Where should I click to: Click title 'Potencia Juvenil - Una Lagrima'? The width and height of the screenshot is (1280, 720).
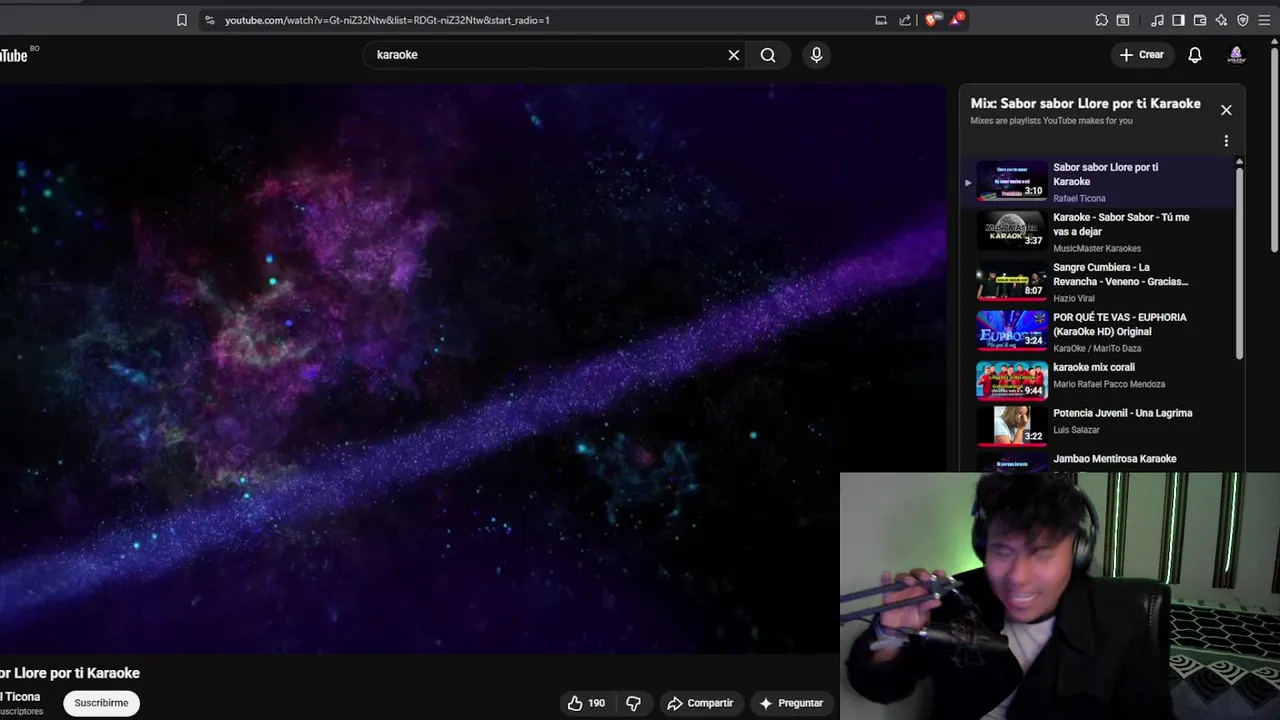(x=1123, y=413)
